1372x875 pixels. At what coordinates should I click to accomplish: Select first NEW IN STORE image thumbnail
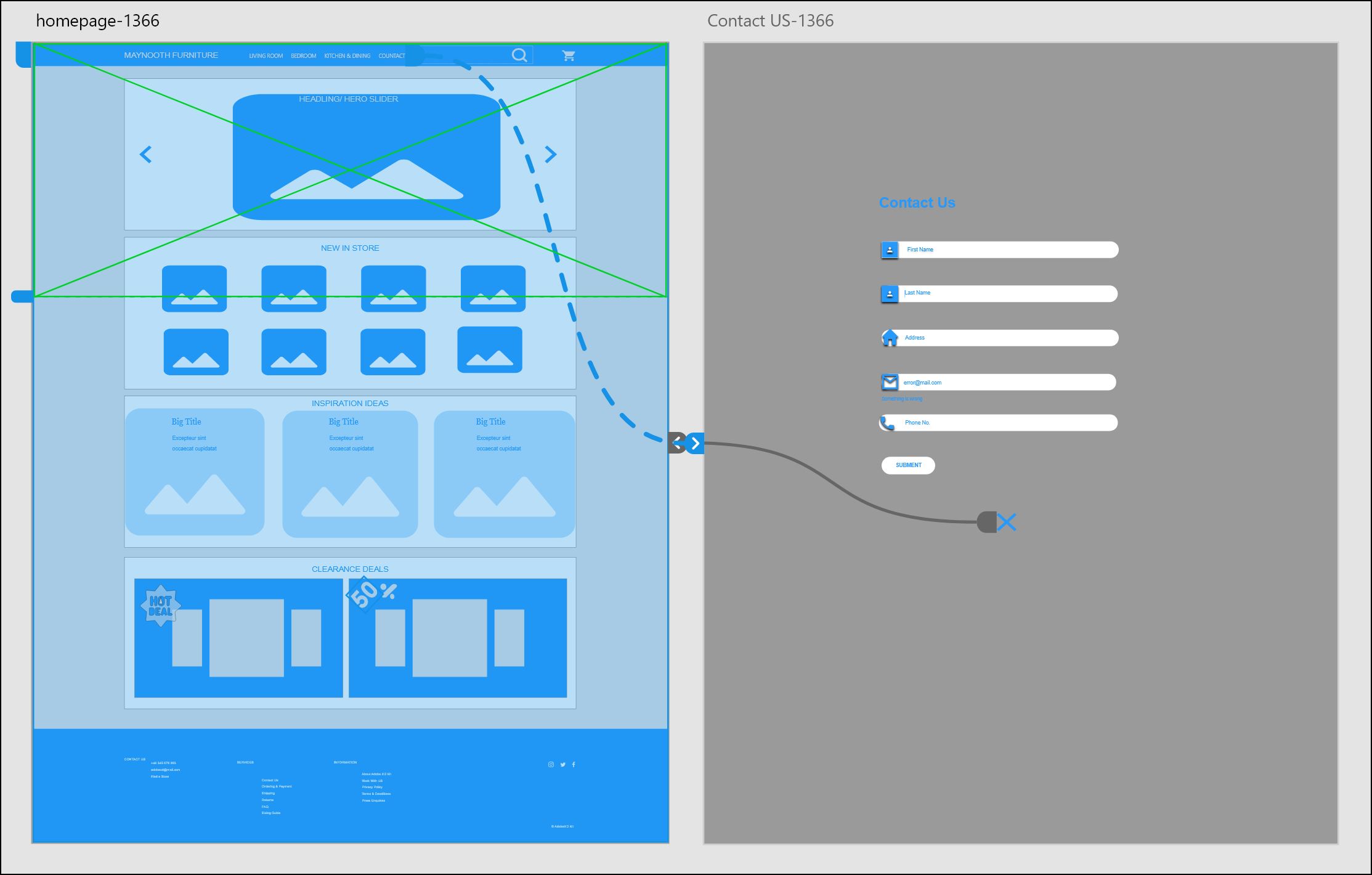(x=194, y=288)
